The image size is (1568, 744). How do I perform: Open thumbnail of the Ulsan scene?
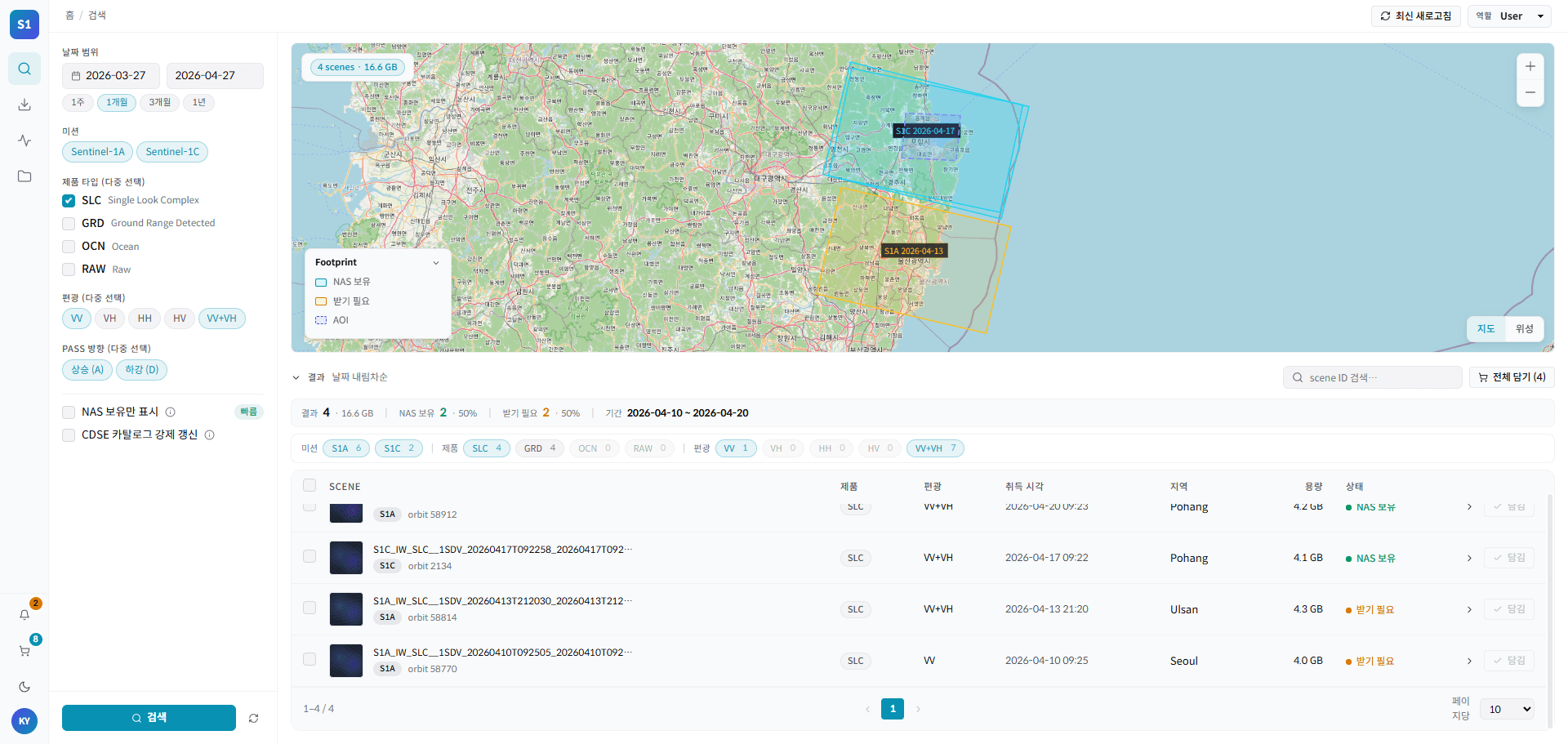346,609
